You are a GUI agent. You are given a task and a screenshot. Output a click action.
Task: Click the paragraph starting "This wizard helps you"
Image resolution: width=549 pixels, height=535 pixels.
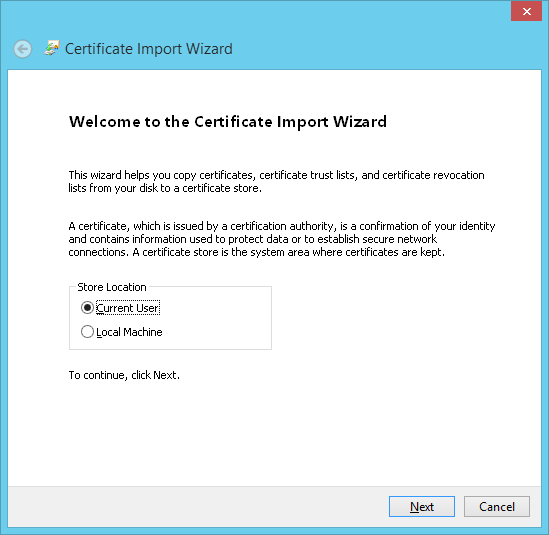click(276, 181)
